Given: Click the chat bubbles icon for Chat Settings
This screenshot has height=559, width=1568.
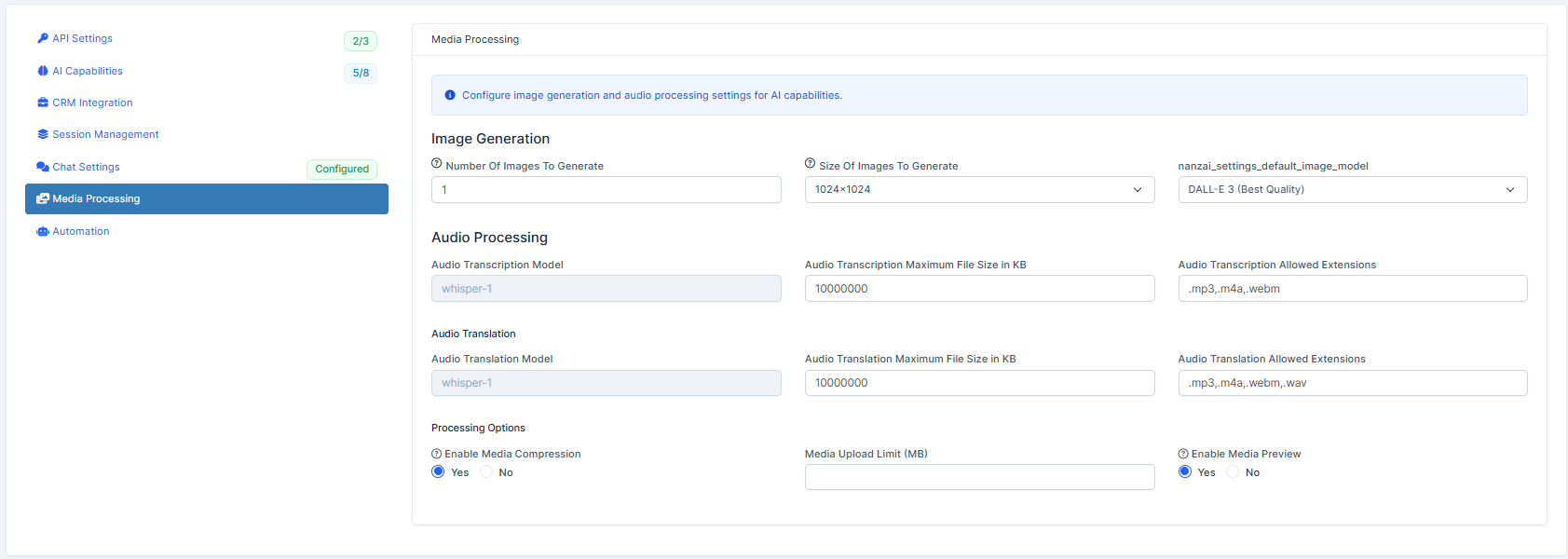Looking at the screenshot, I should [43, 167].
